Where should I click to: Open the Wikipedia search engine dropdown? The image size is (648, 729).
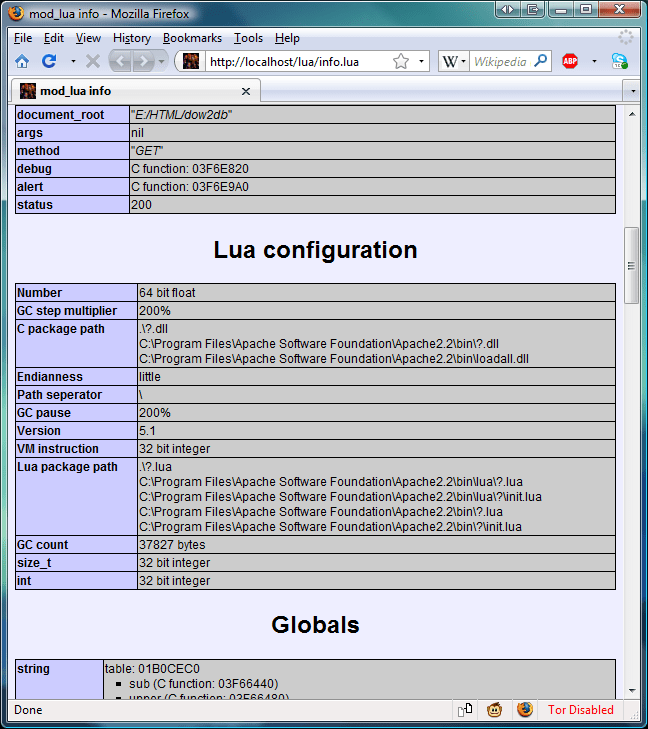tap(454, 61)
